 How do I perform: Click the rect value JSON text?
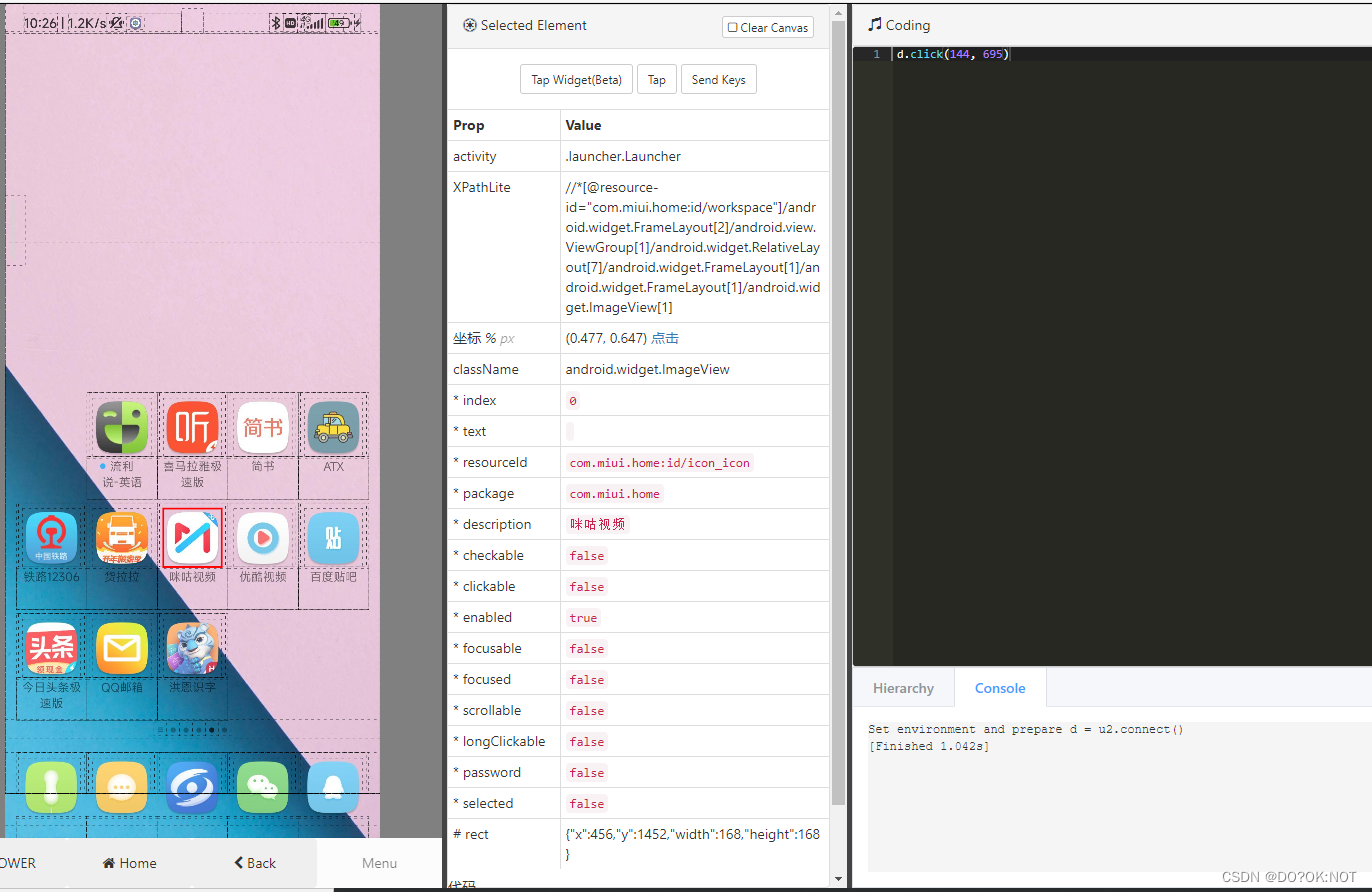tap(693, 844)
